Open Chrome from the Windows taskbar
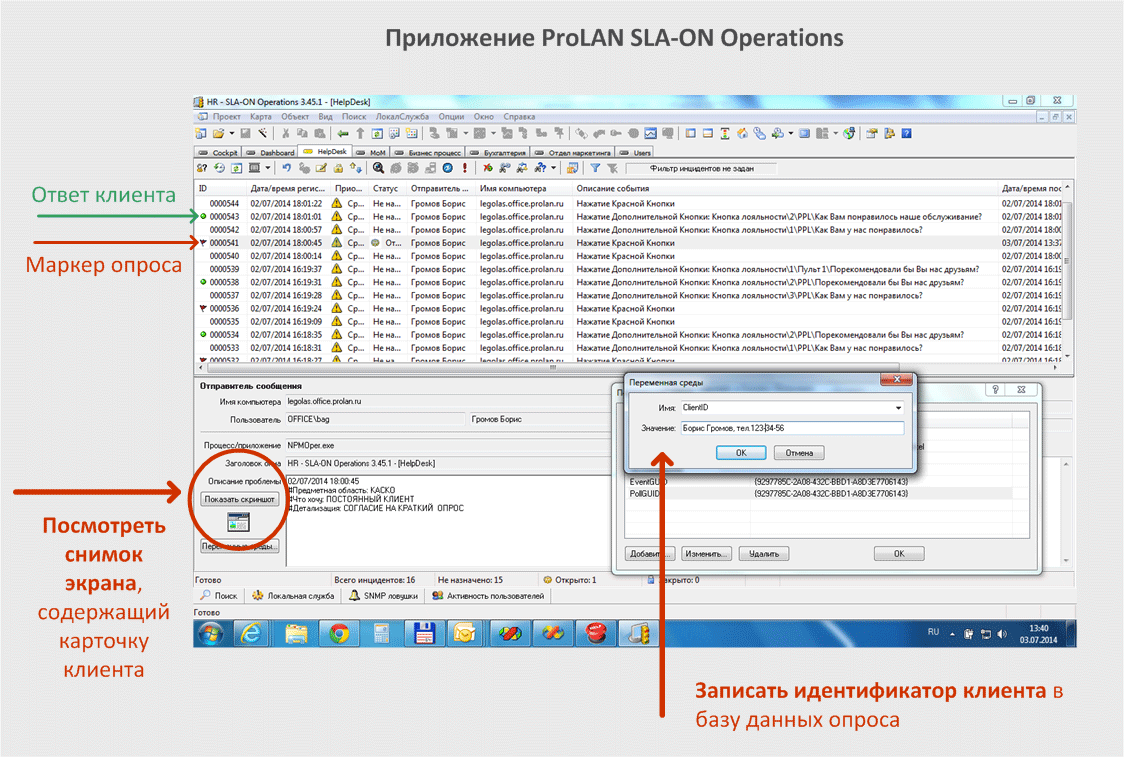The width and height of the screenshot is (1124, 757). coord(339,633)
